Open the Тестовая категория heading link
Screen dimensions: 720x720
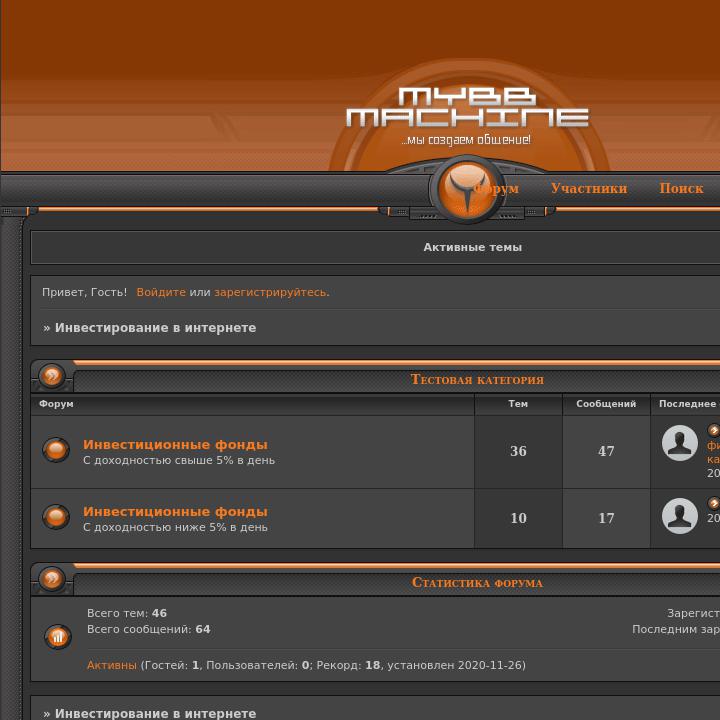click(x=477, y=379)
